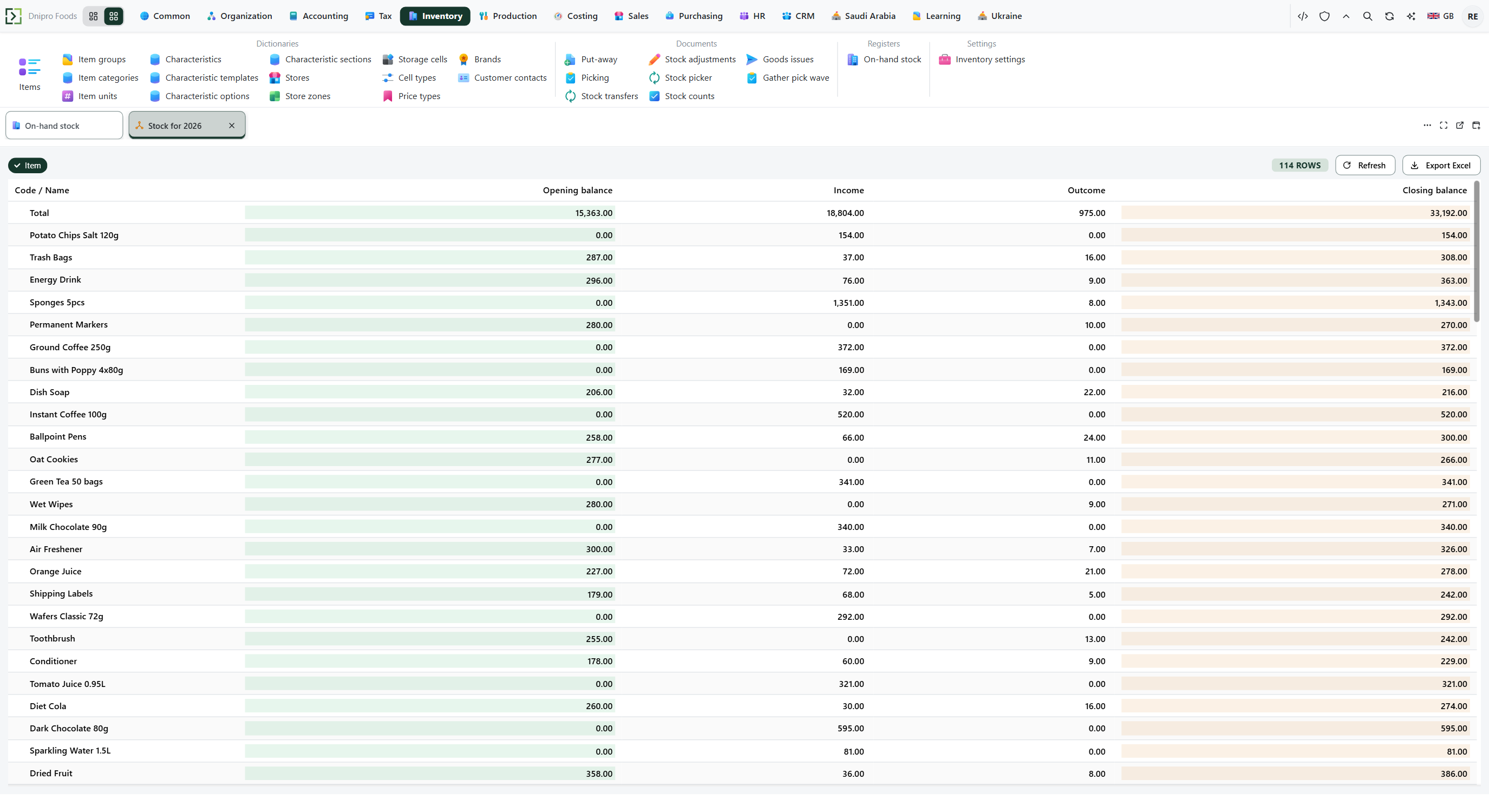Select the Sponges 5pcs row

pos(742,302)
